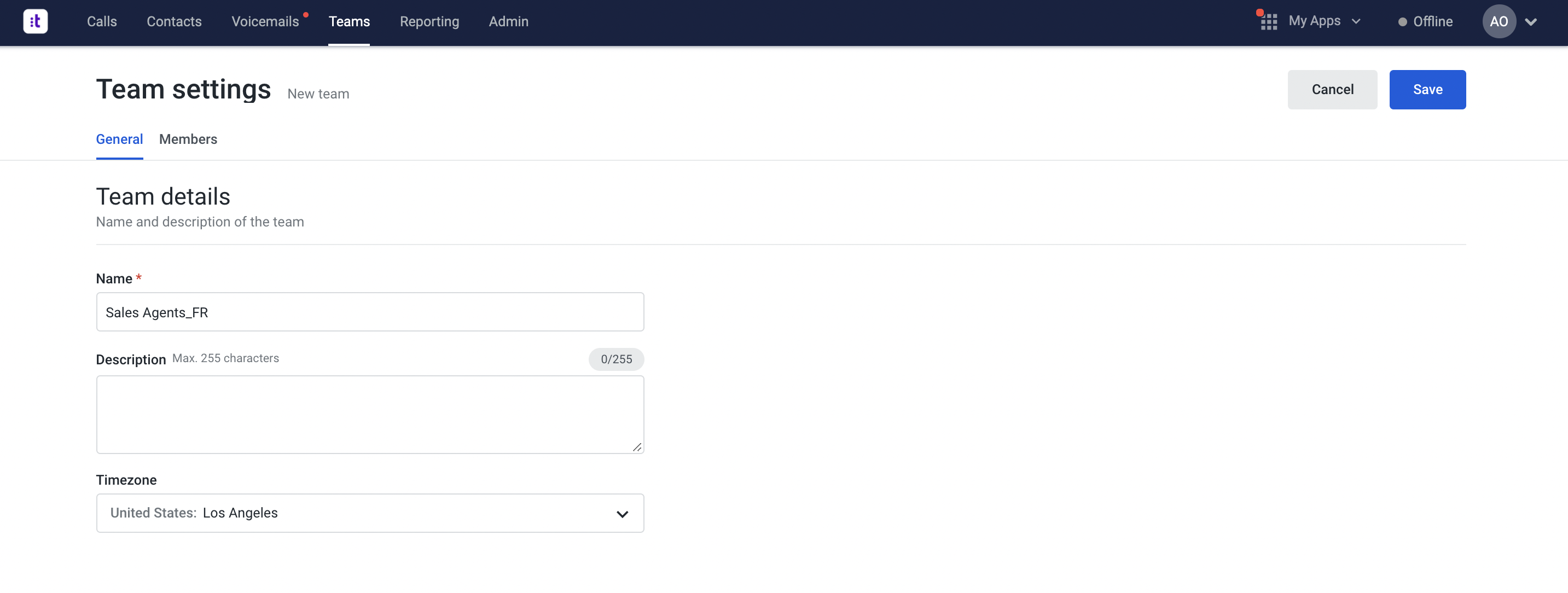Viewport: 1568px width, 593px height.
Task: Open the profile menu chevron
Action: pyautogui.click(x=1531, y=23)
